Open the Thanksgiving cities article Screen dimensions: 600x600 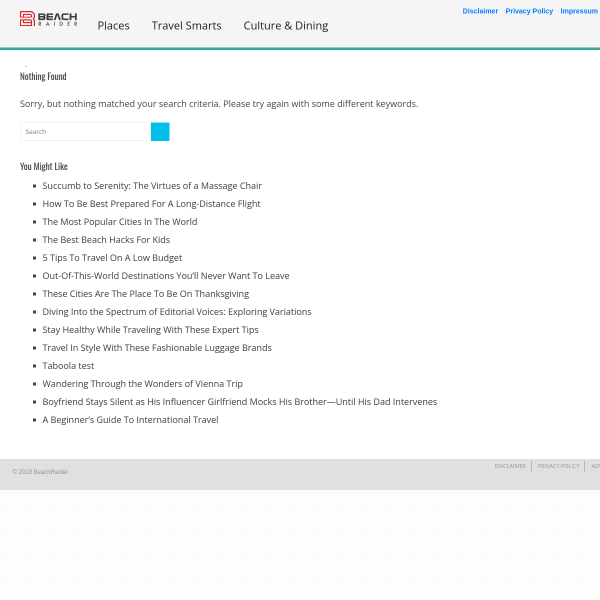pos(145,294)
